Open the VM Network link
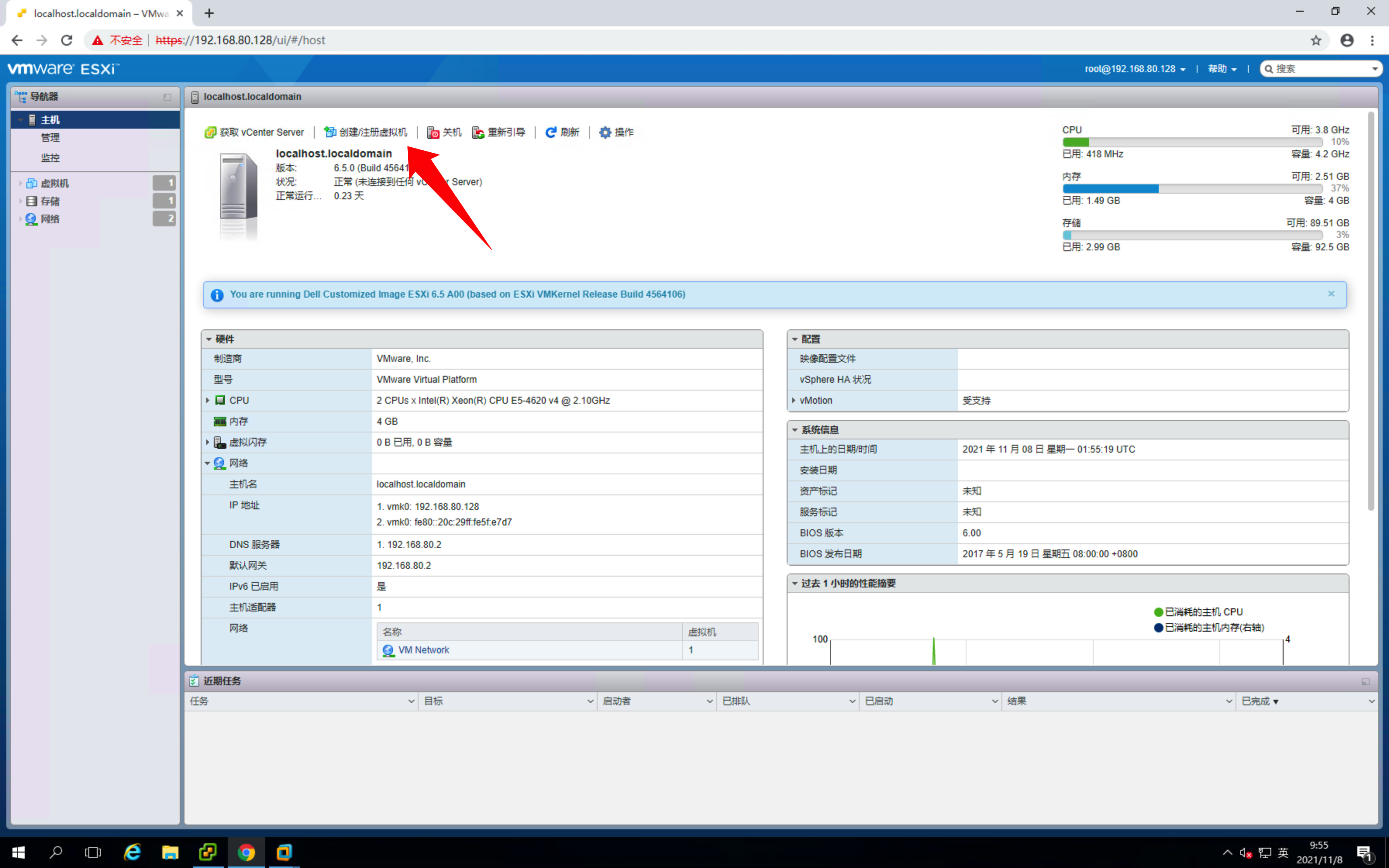The height and width of the screenshot is (868, 1389). [423, 650]
